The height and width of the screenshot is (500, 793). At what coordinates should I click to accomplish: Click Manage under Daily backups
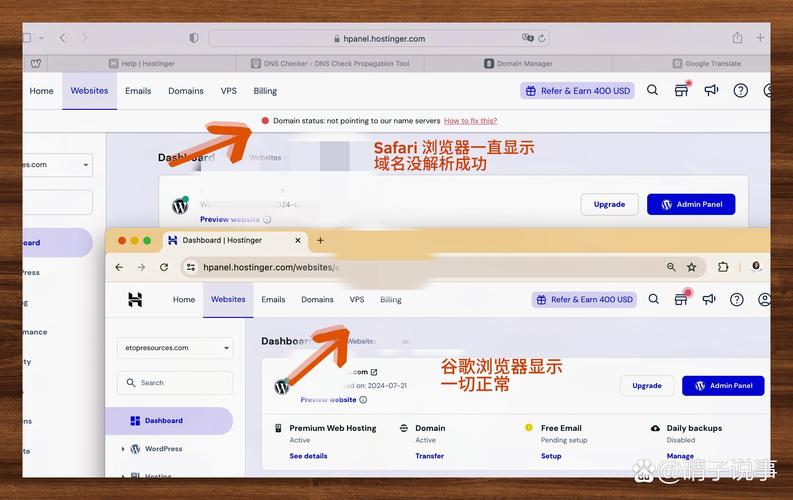680,456
